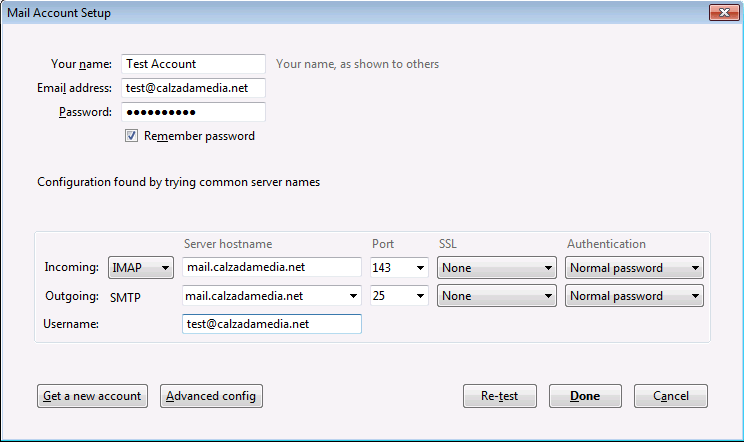Click the Get a new account button
This screenshot has width=744, height=442.
93,396
